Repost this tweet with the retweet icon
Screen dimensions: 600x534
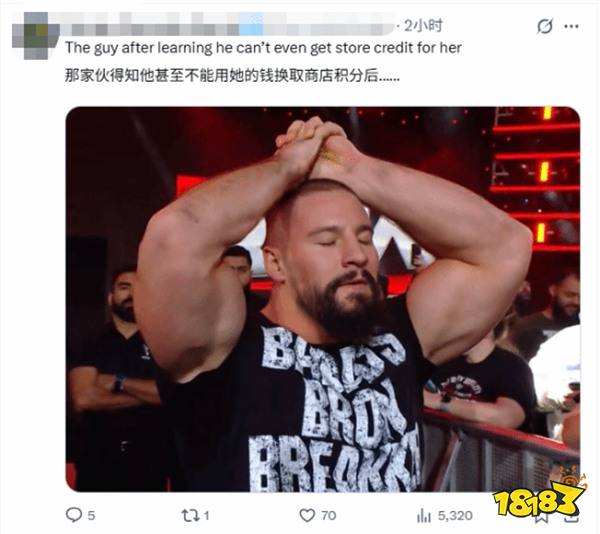190,515
